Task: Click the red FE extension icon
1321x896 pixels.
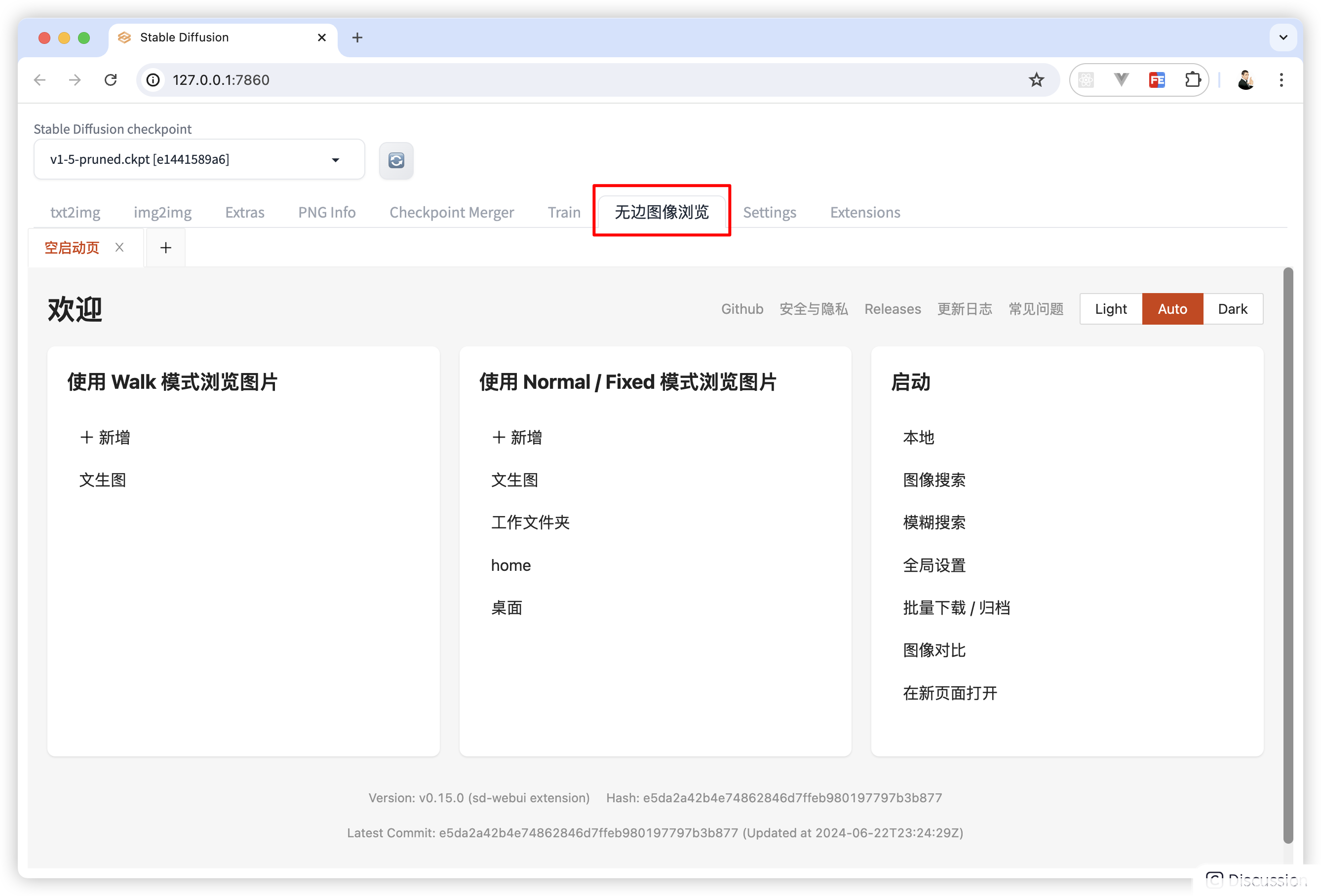Action: click(x=1157, y=80)
